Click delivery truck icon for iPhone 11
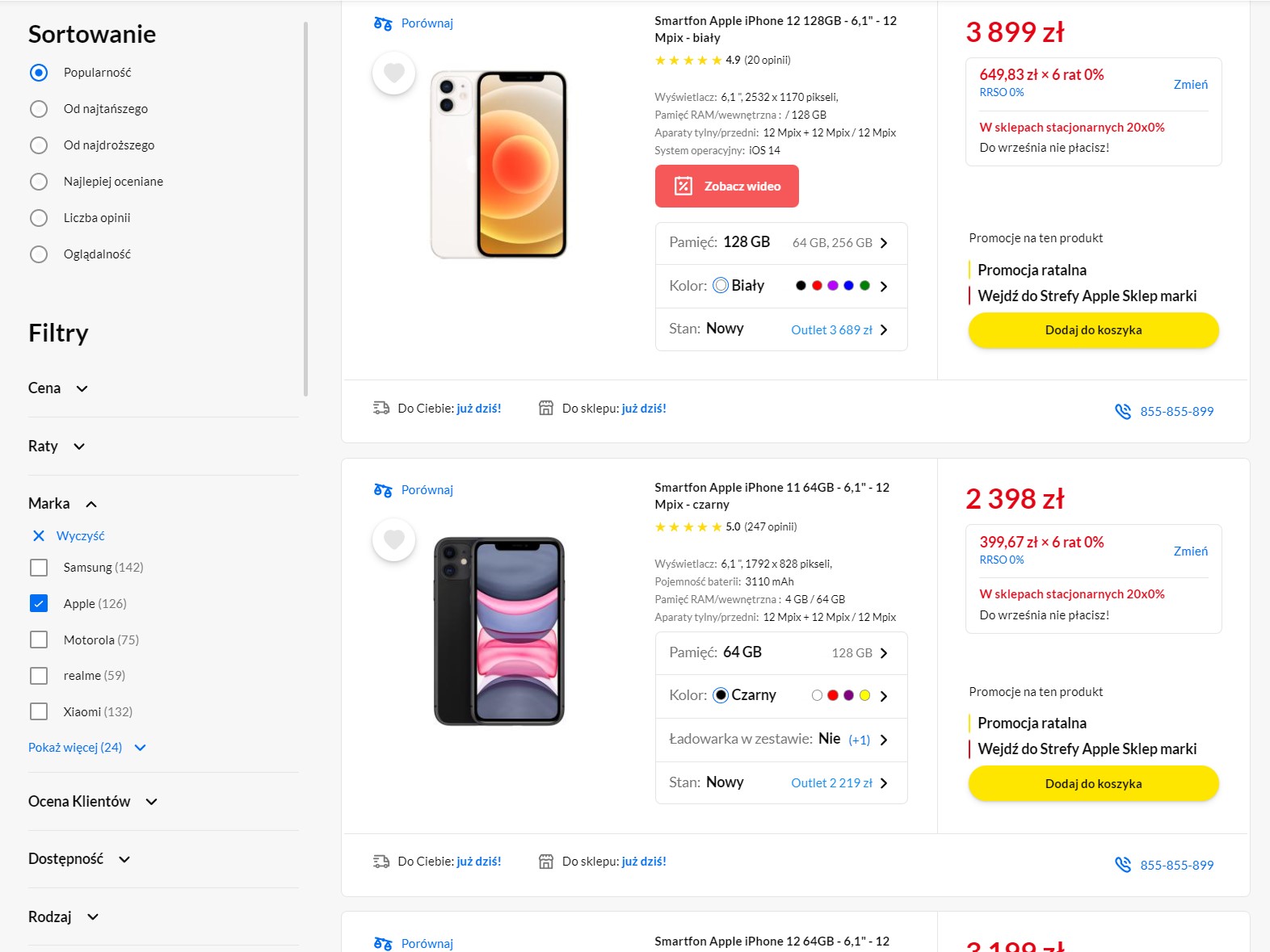 (381, 862)
